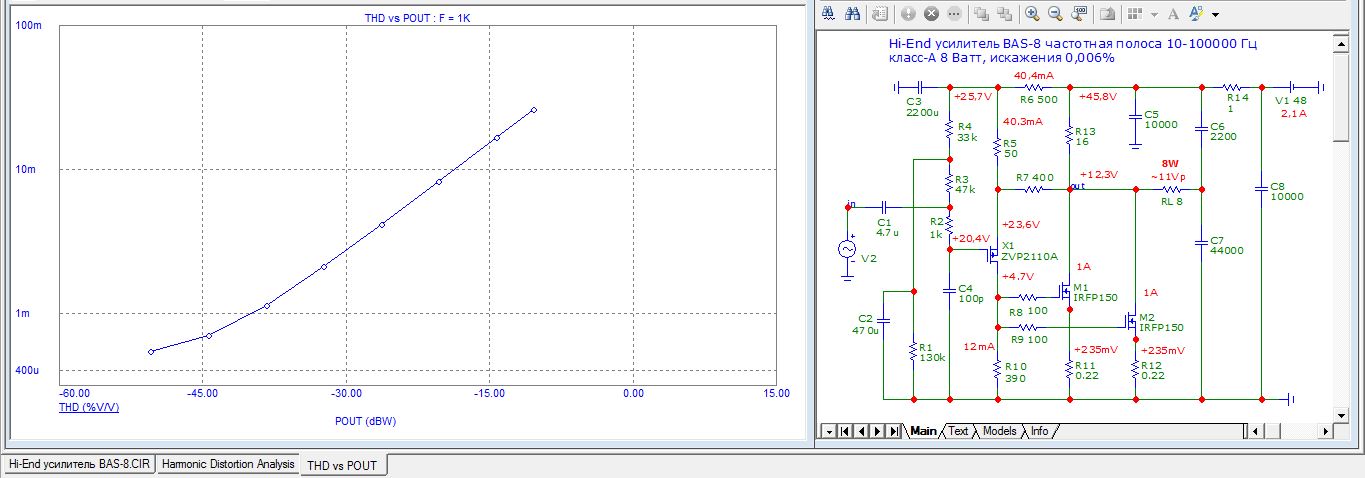Viewport: 1365px width, 478px height.
Task: Open page list dropdown left of Main tab
Action: (x=827, y=431)
